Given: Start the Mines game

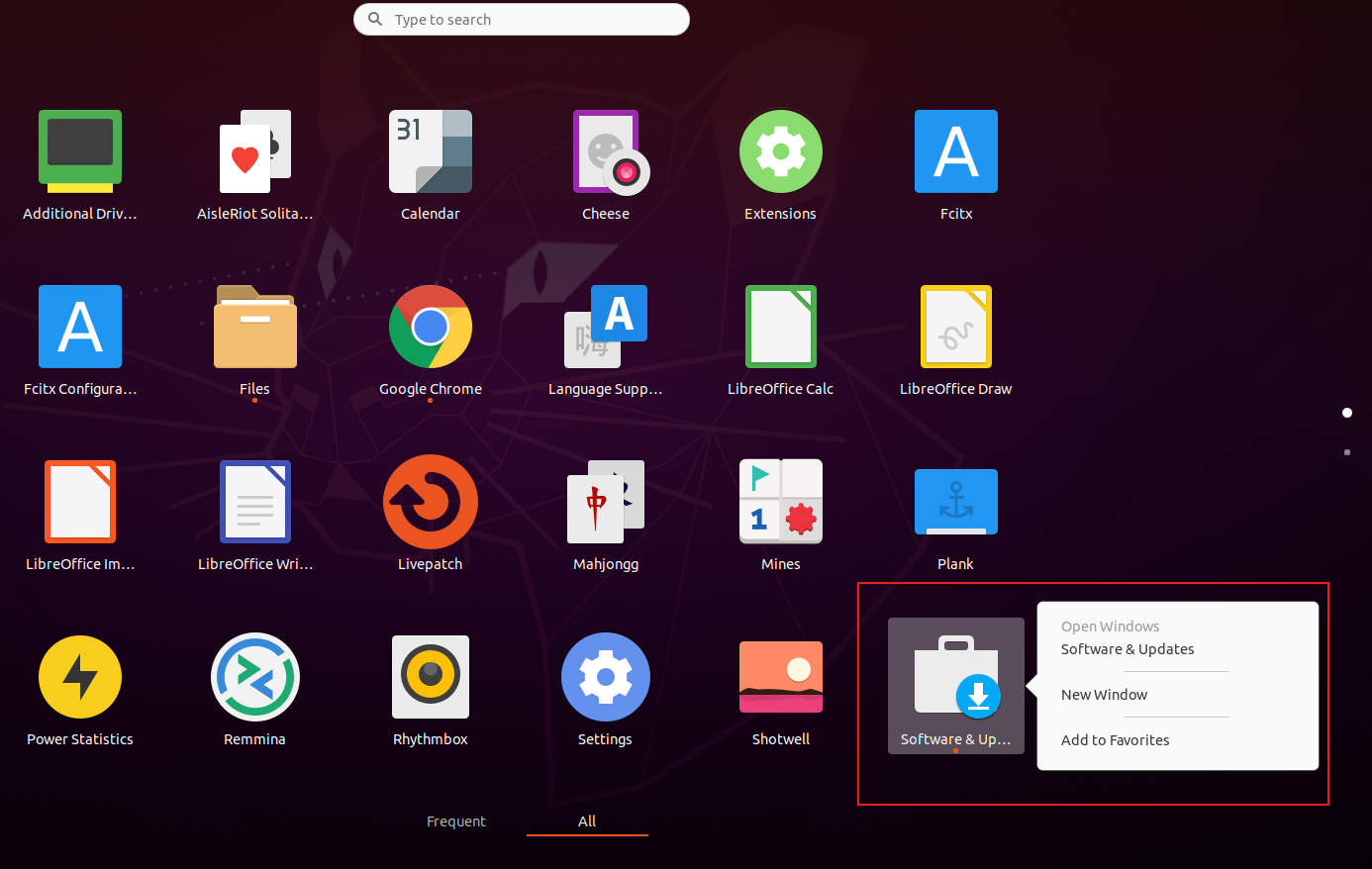Looking at the screenshot, I should coord(781,502).
